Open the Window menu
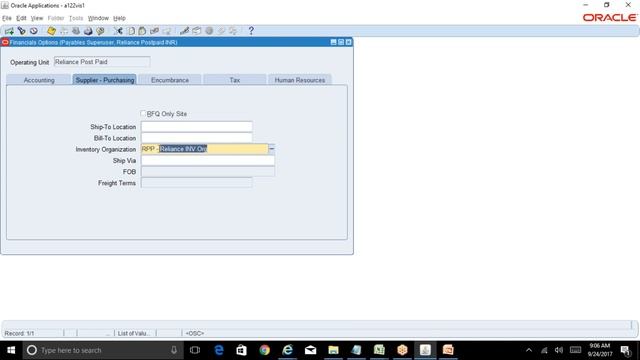The image size is (640, 360). [x=98, y=18]
